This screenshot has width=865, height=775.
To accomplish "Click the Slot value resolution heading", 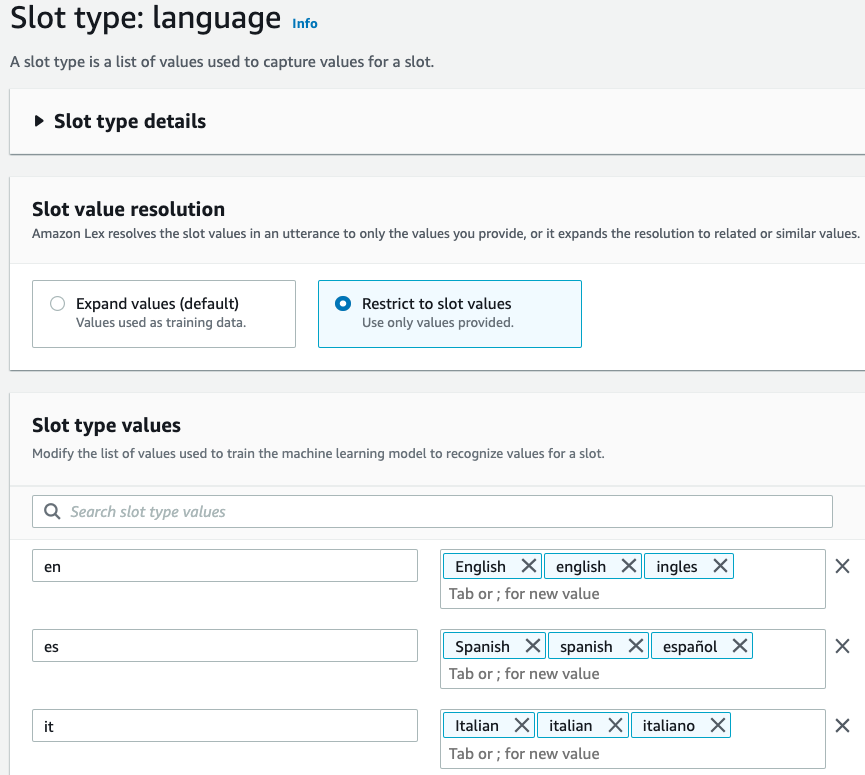I will 129,209.
